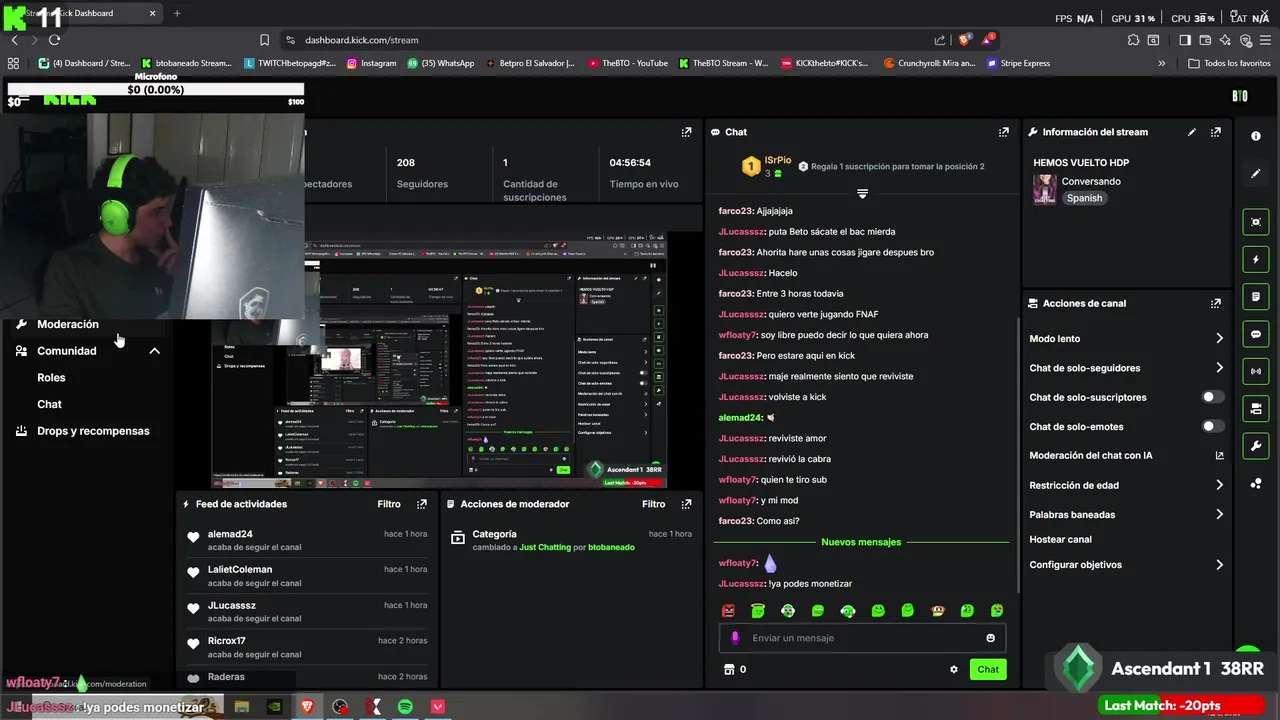The image size is (1280, 720).
Task: Expand Configurar objetivos options
Action: pos(1219,565)
